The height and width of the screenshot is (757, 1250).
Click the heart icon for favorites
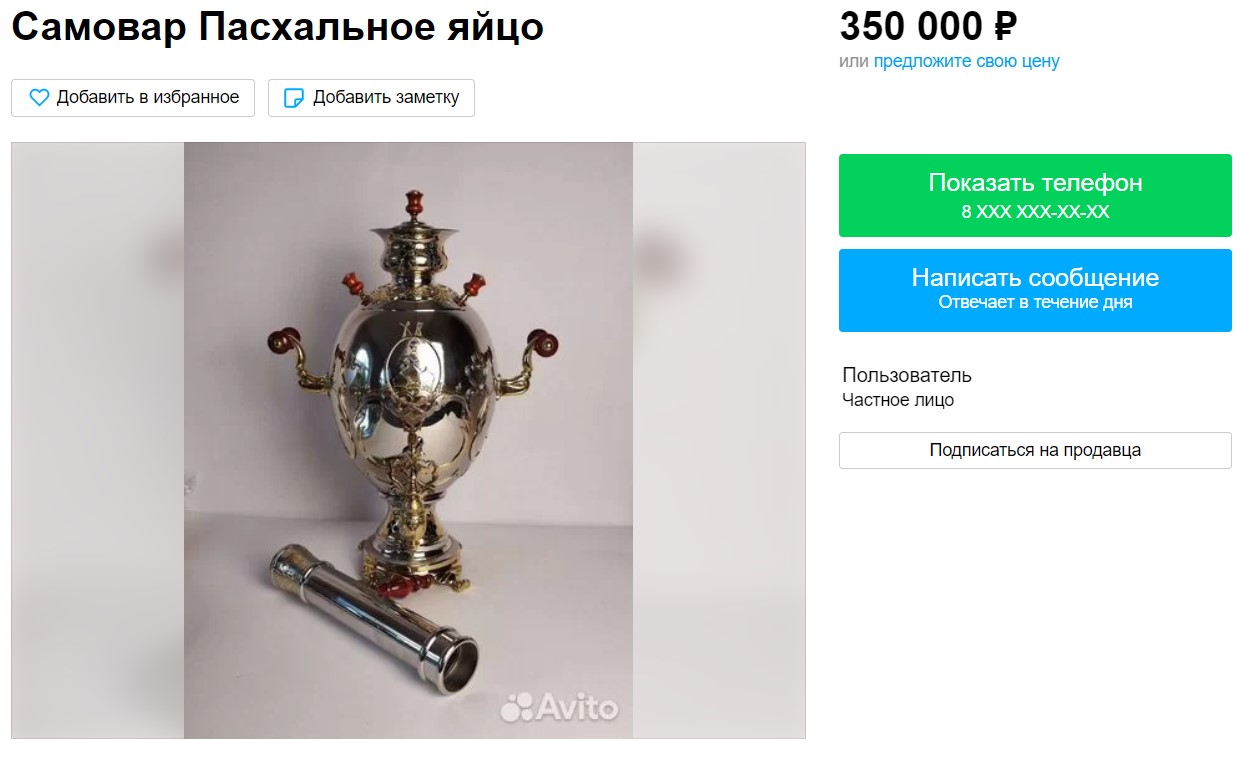tap(39, 98)
